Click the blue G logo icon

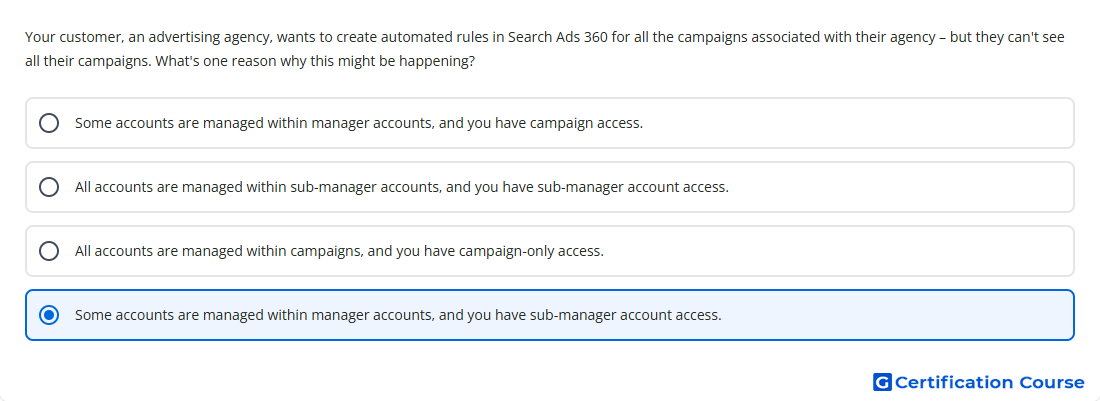882,382
